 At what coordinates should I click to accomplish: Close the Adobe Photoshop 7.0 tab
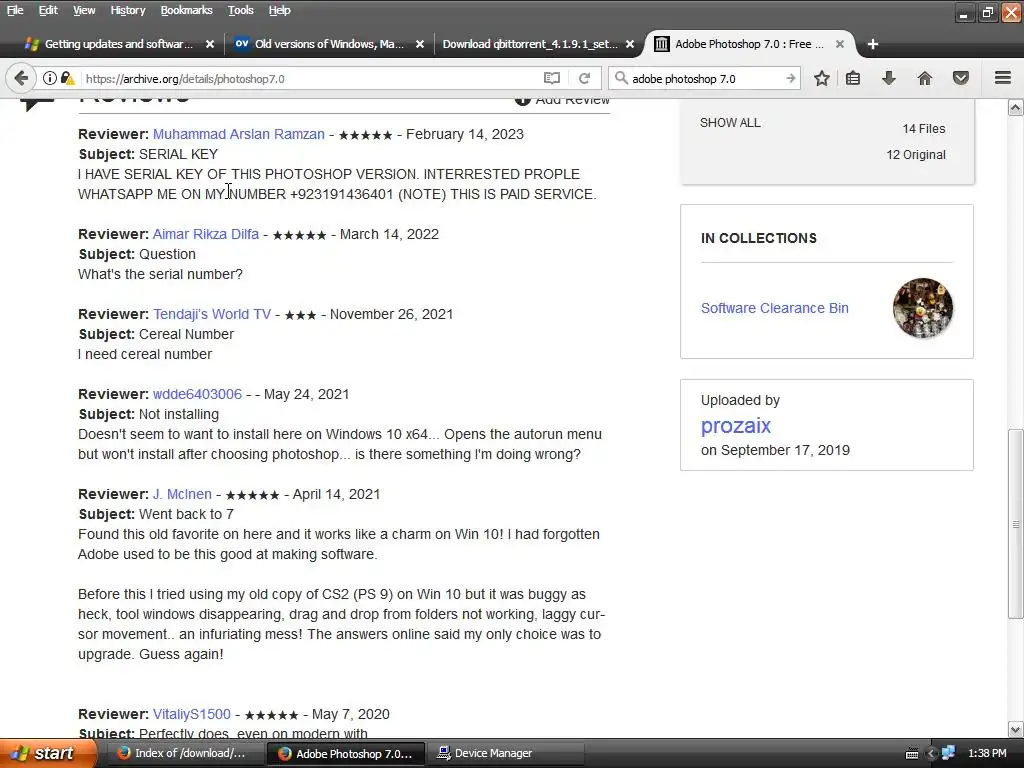pyautogui.click(x=840, y=44)
